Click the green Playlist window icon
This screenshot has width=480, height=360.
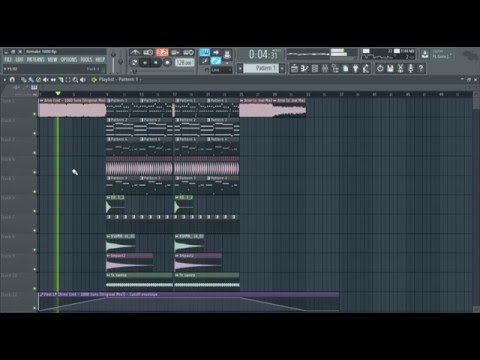[94, 80]
